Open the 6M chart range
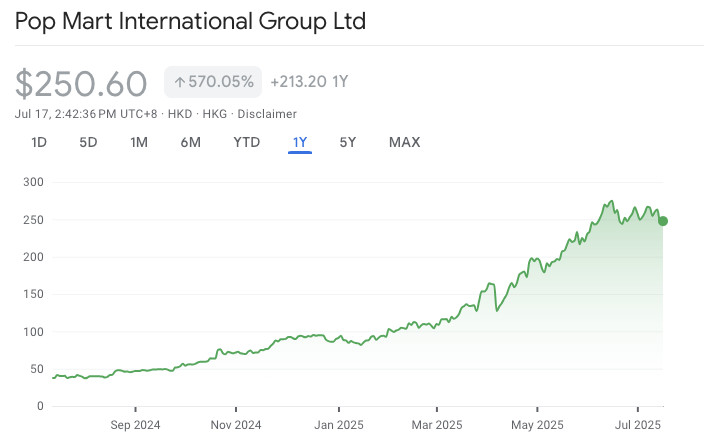Image resolution: width=704 pixels, height=447 pixels. tap(190, 142)
